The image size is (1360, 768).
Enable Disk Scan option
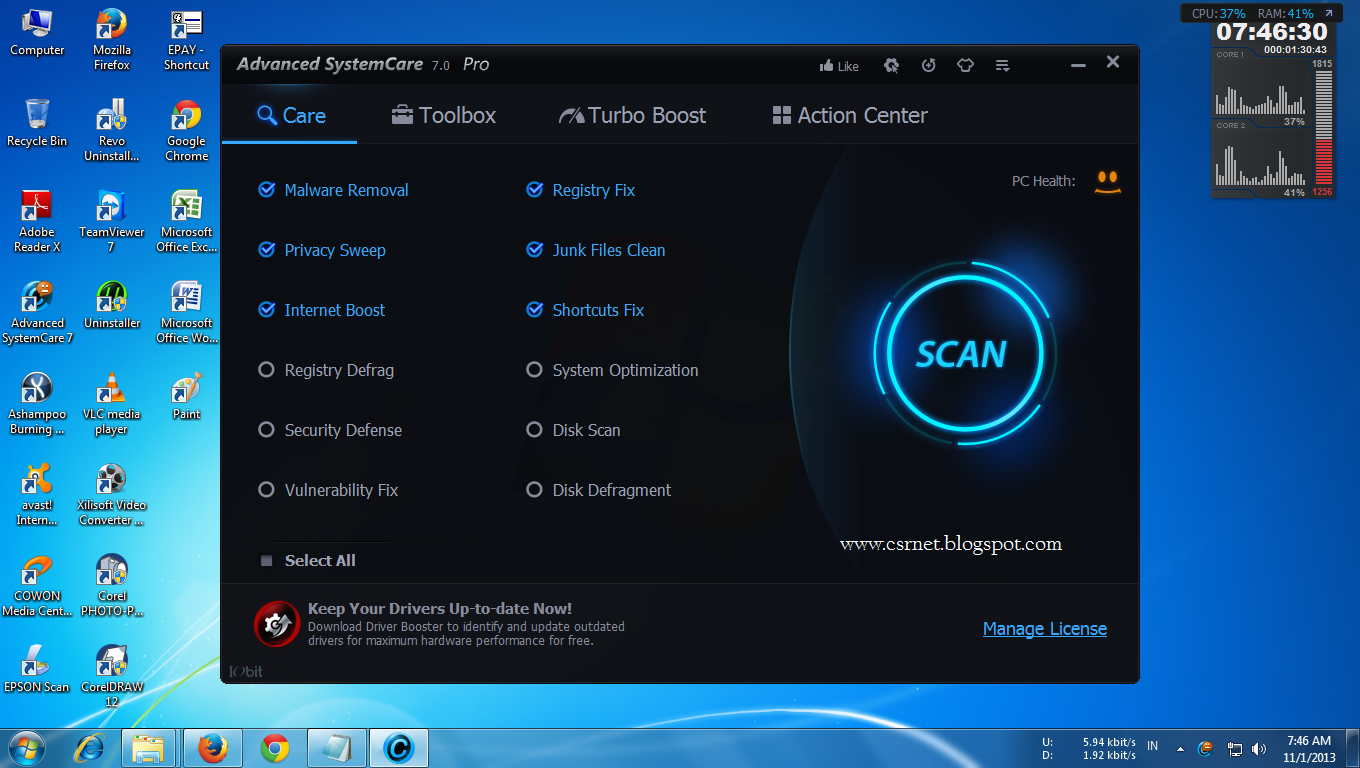click(534, 430)
